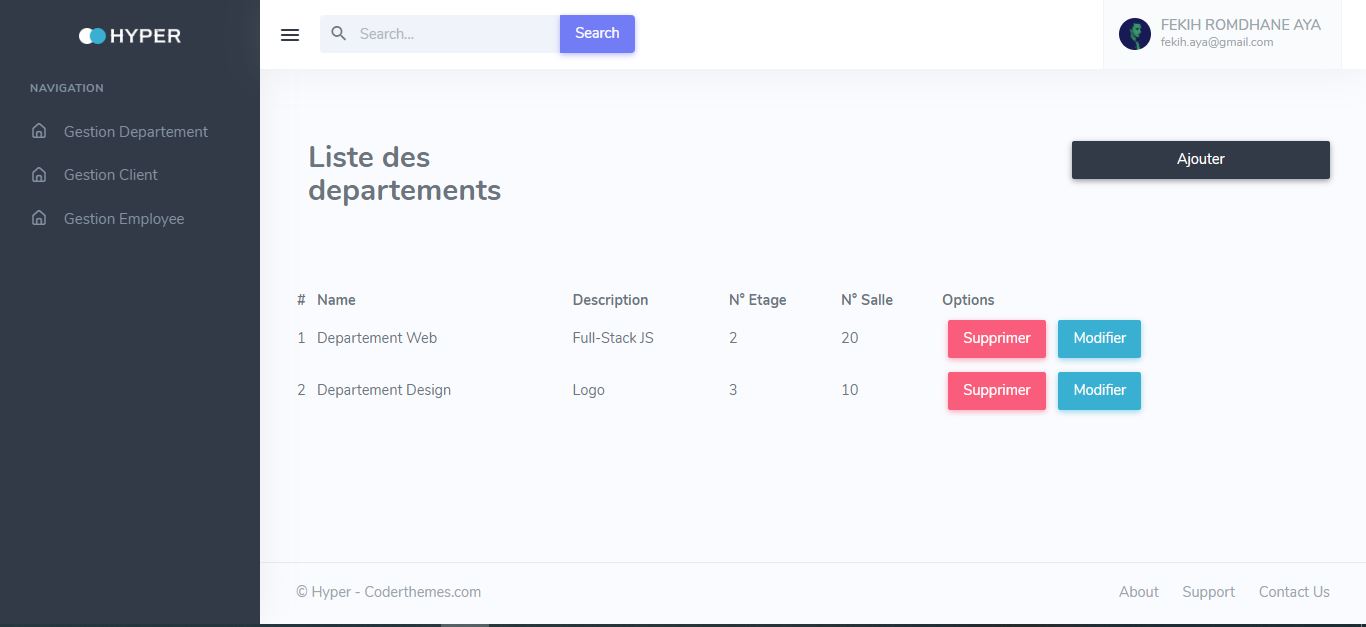
Task: Open the Support footer link
Action: [1208, 592]
